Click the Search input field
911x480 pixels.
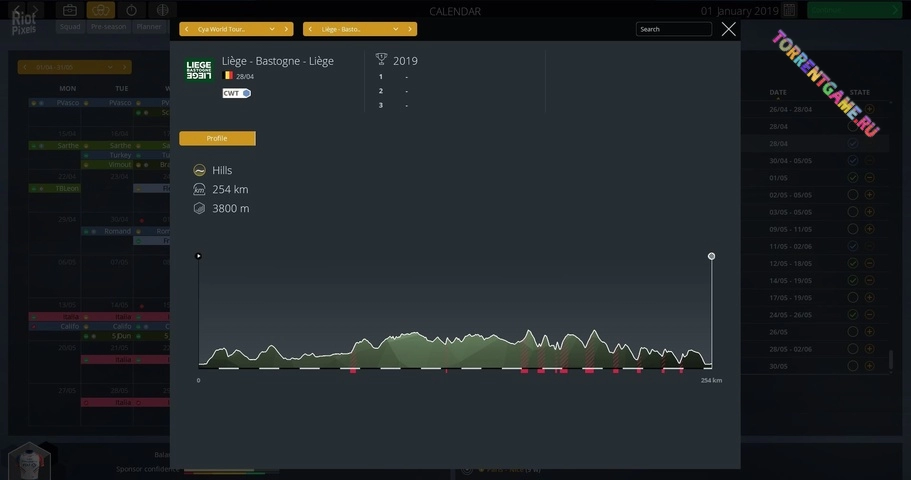[x=673, y=29]
